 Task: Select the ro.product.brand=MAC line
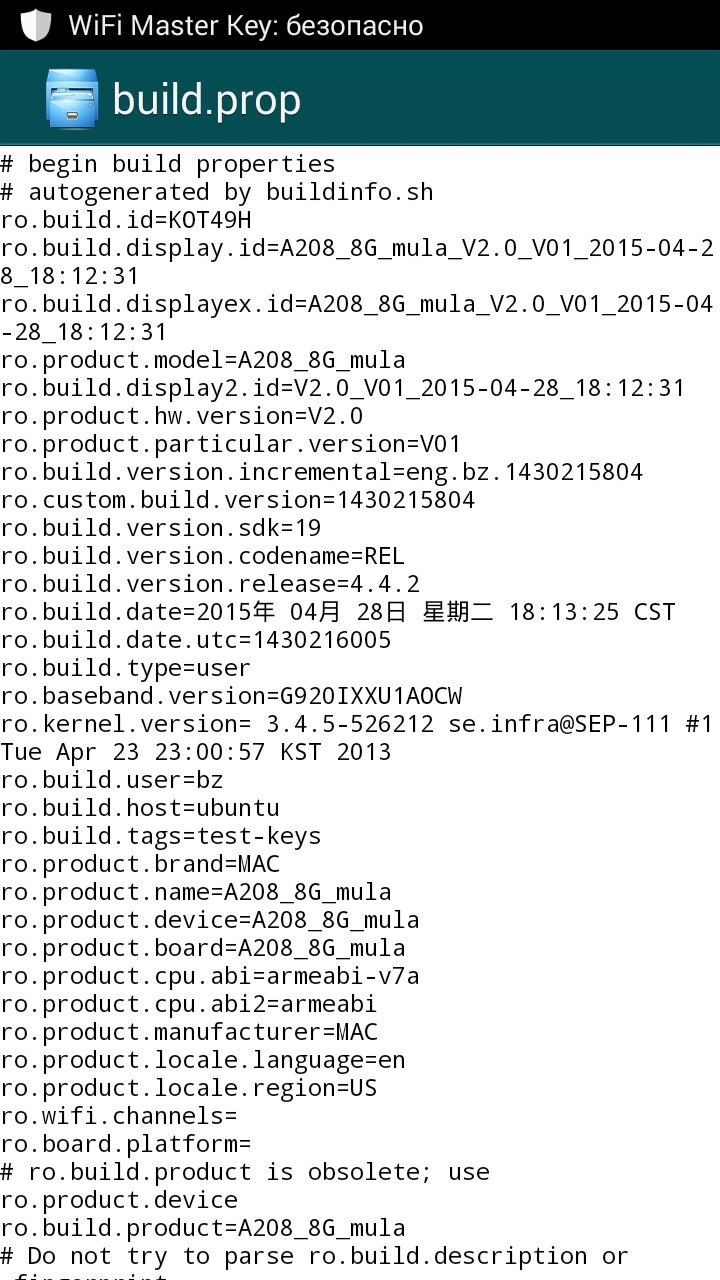(140, 863)
